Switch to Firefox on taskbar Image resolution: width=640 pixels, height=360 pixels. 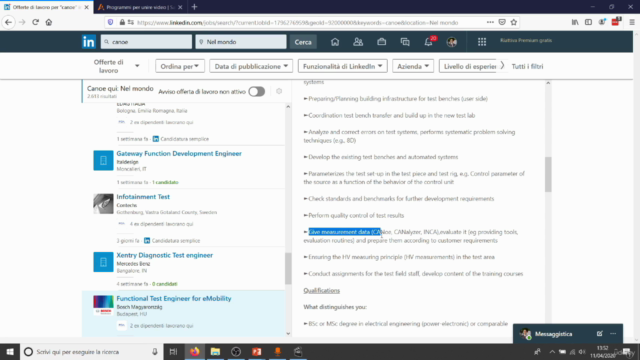pos(195,351)
